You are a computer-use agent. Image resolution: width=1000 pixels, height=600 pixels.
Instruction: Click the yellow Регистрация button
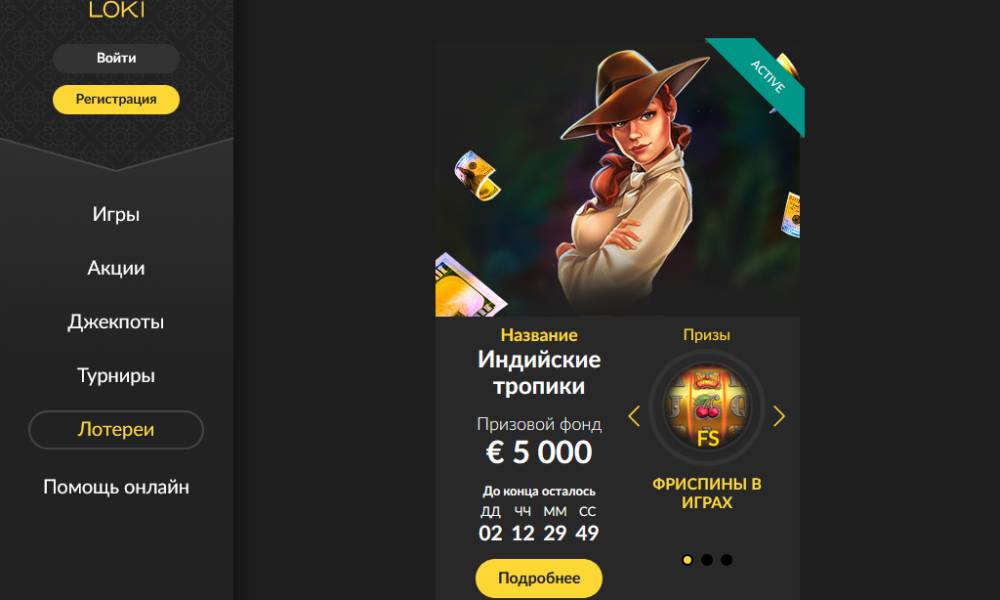[116, 99]
